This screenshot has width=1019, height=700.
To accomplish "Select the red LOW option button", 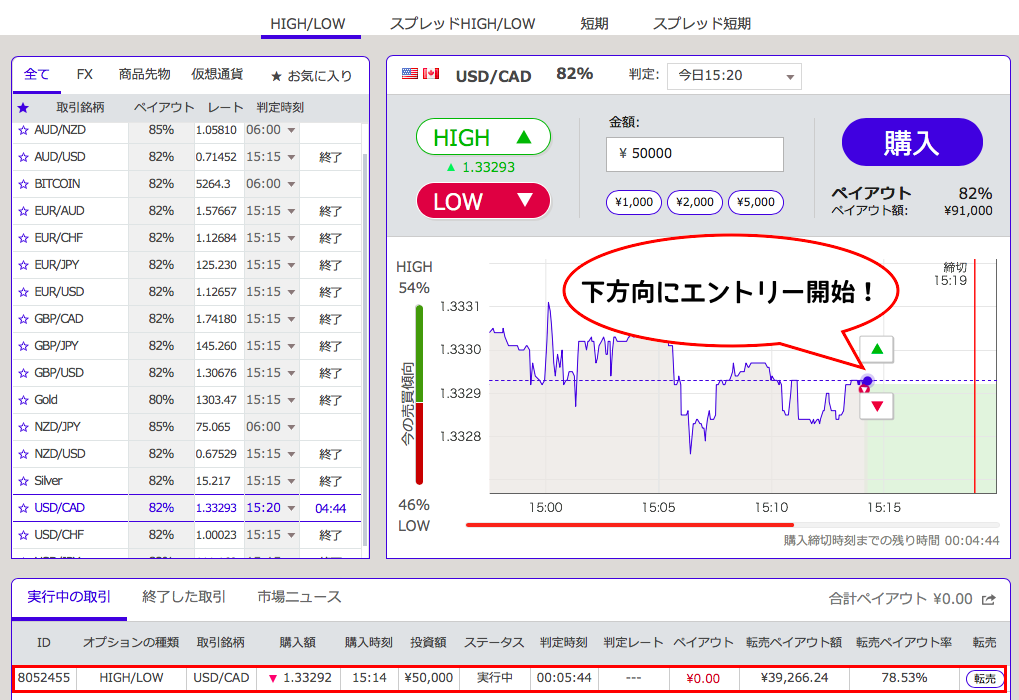I will point(483,201).
